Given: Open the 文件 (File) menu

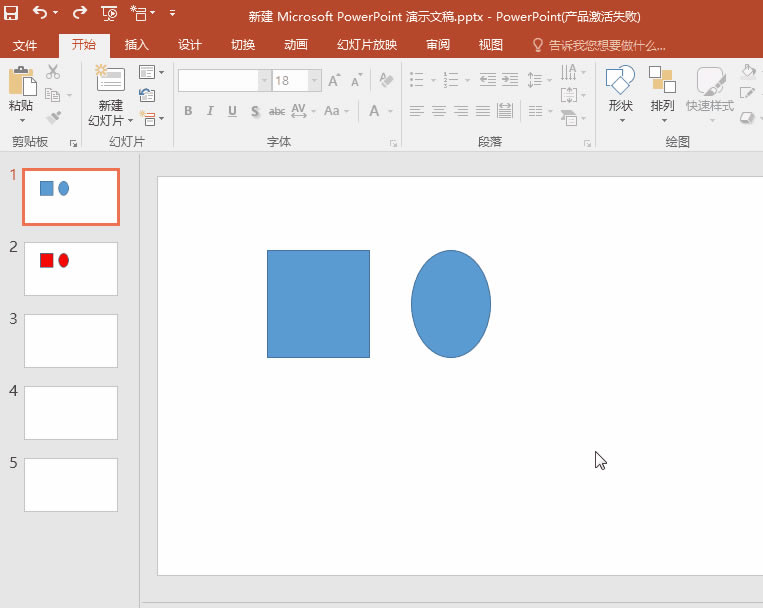Looking at the screenshot, I should pos(25,45).
